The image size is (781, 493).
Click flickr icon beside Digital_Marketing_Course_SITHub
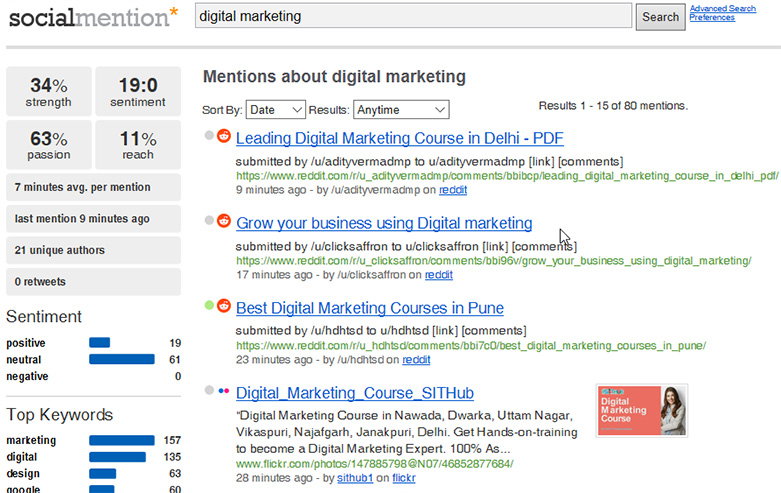tap(224, 391)
